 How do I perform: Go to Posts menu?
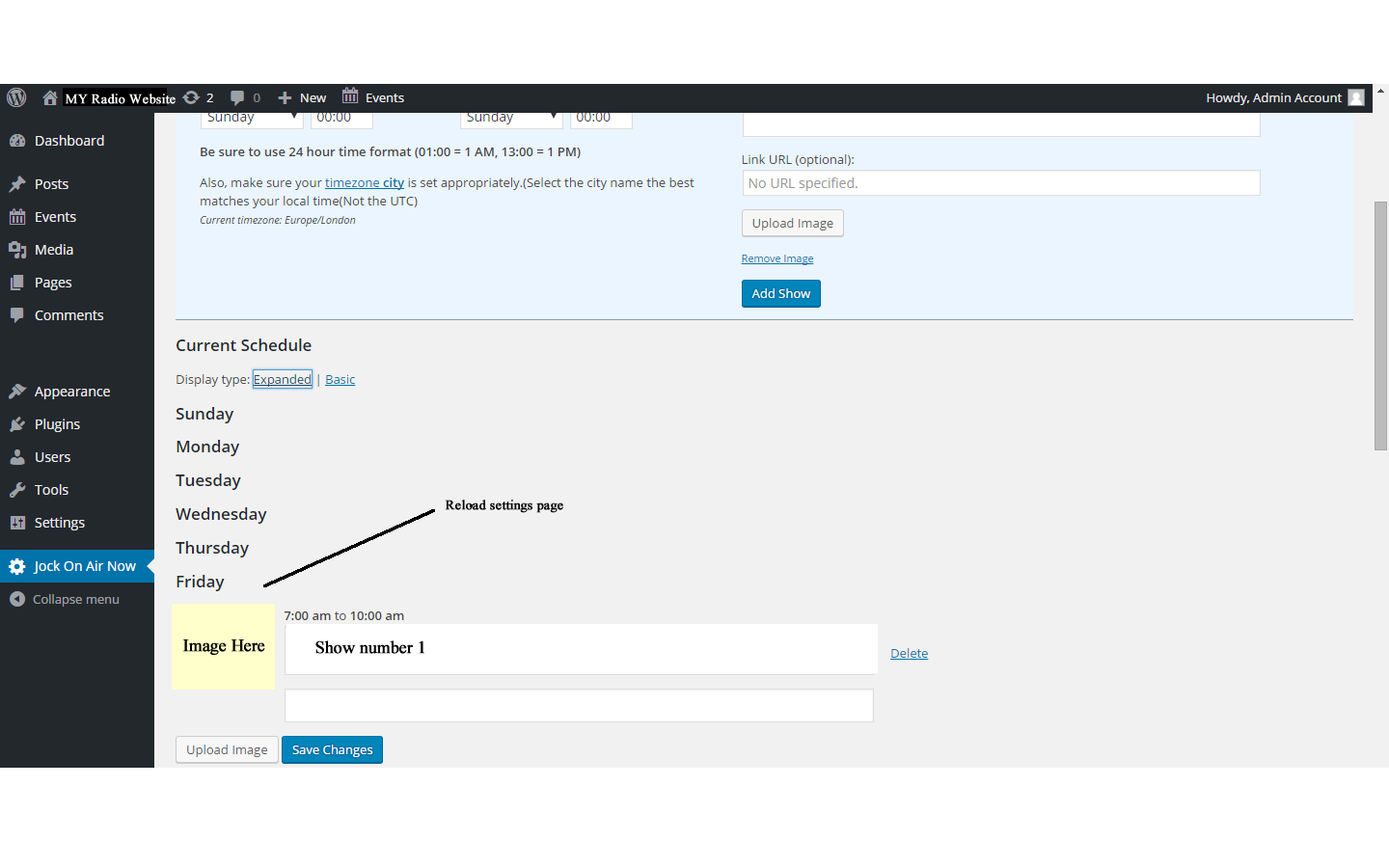[x=52, y=184]
